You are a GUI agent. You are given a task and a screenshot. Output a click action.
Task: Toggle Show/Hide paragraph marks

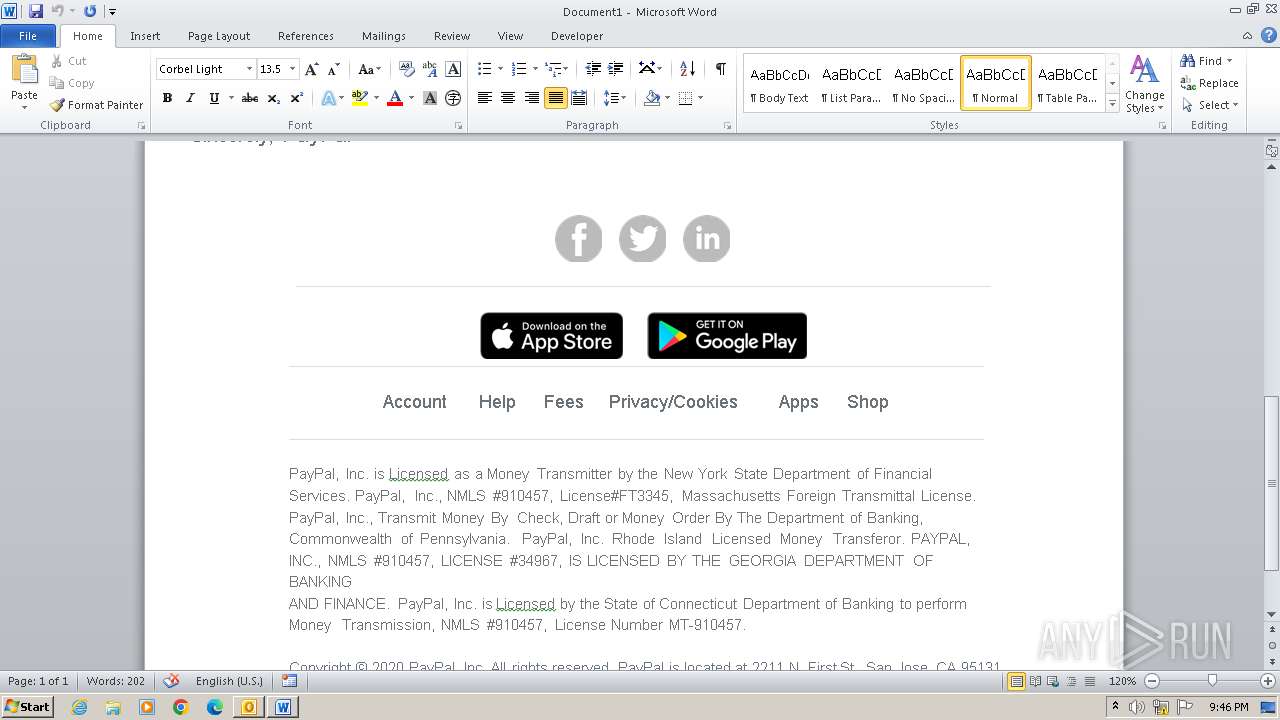coord(720,69)
